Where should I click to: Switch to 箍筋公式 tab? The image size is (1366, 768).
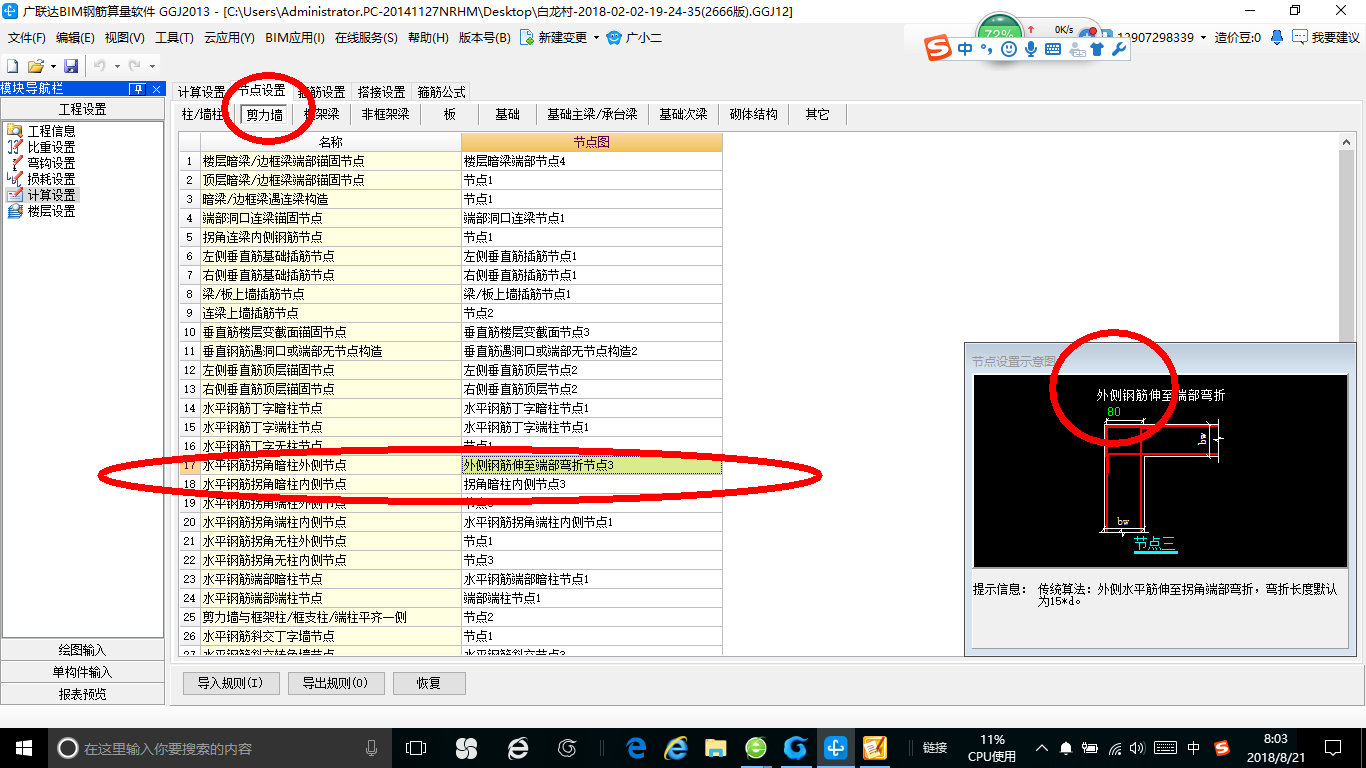441,91
